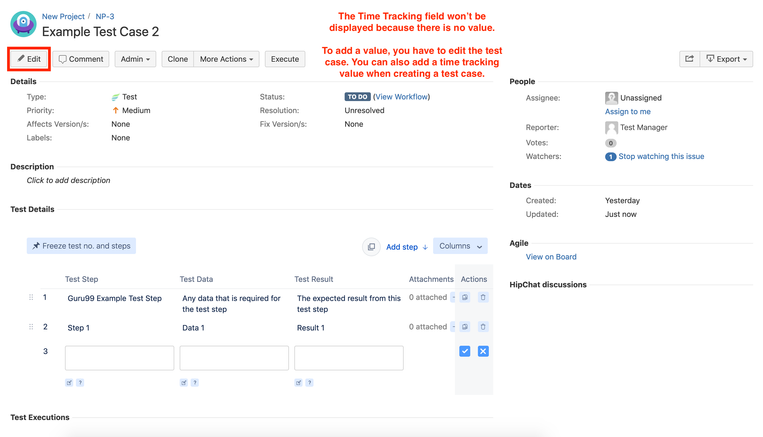Image resolution: width=763 pixels, height=437 pixels.
Task: Delete step 1 Guru99 Example Test Step
Action: [483, 297]
